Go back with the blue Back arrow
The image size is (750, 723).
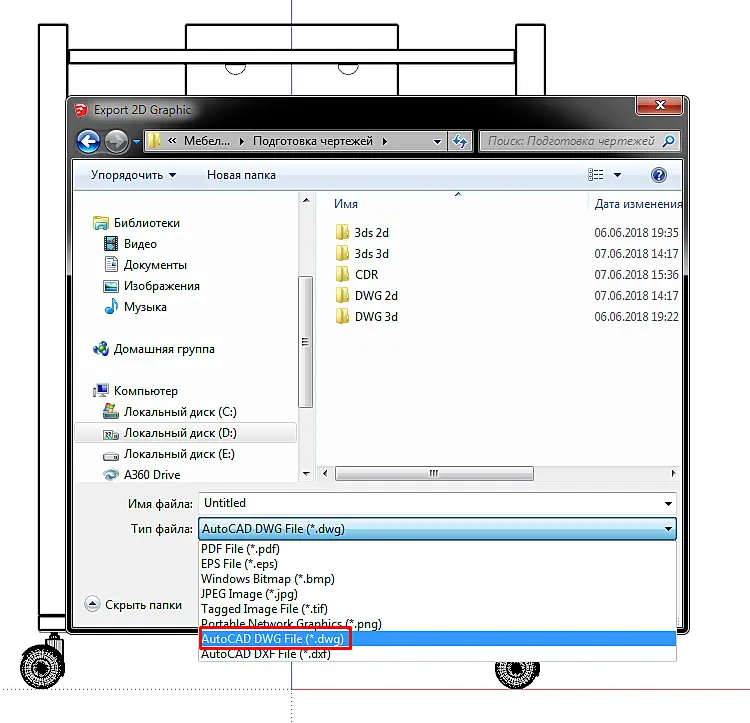88,141
